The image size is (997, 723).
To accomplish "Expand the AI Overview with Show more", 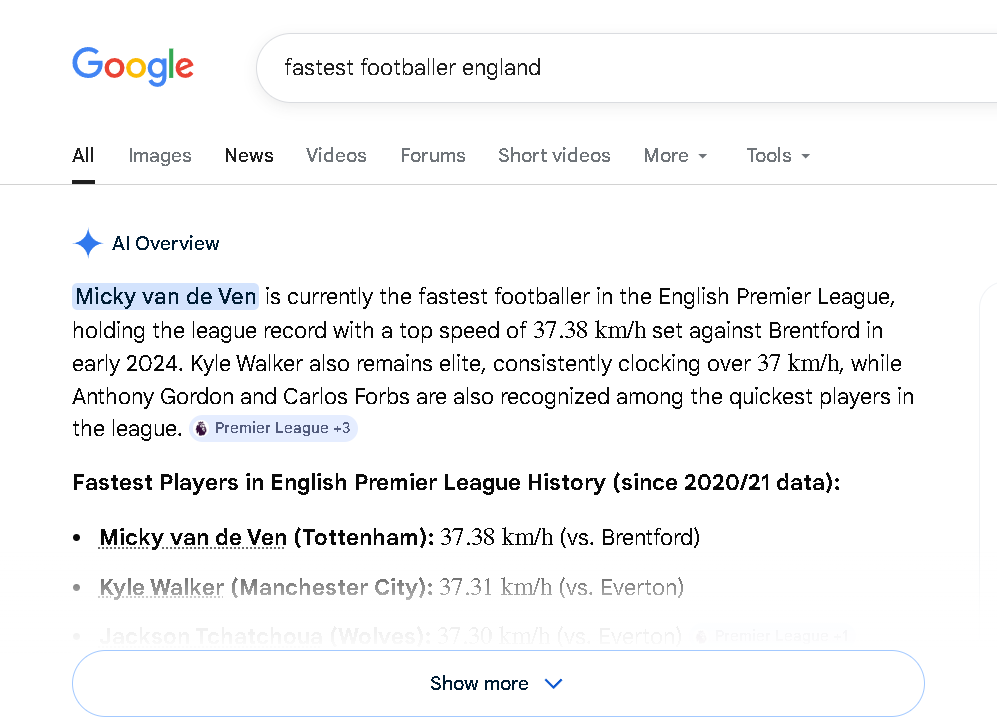I will pos(479,684).
